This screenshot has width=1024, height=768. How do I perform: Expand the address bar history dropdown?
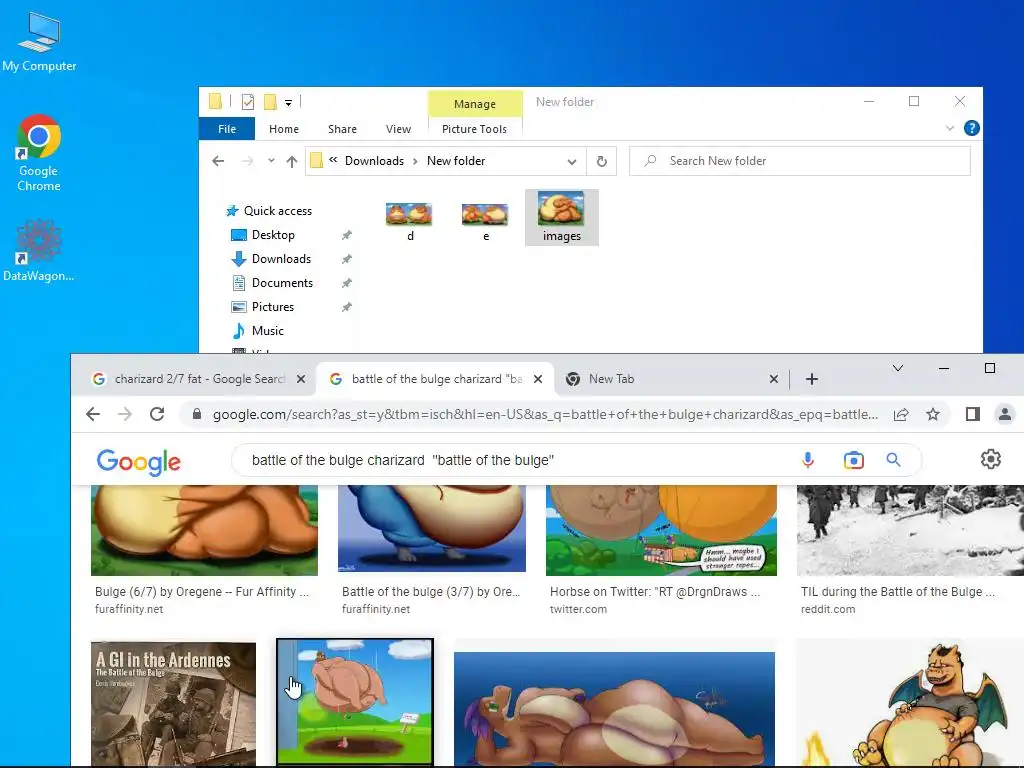click(x=571, y=161)
